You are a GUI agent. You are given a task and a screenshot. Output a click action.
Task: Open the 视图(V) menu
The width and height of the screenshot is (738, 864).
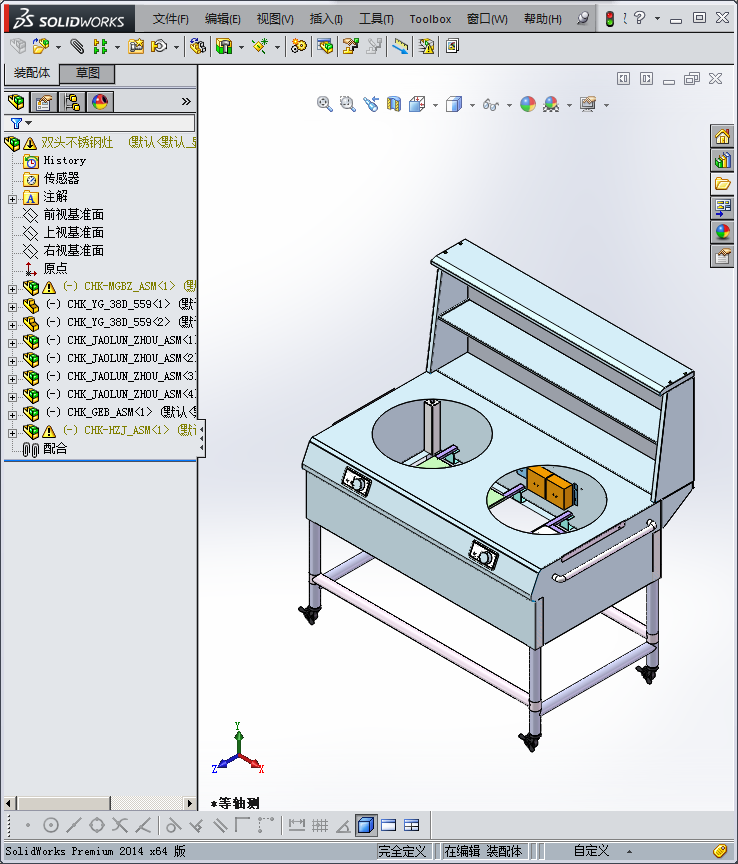(275, 19)
